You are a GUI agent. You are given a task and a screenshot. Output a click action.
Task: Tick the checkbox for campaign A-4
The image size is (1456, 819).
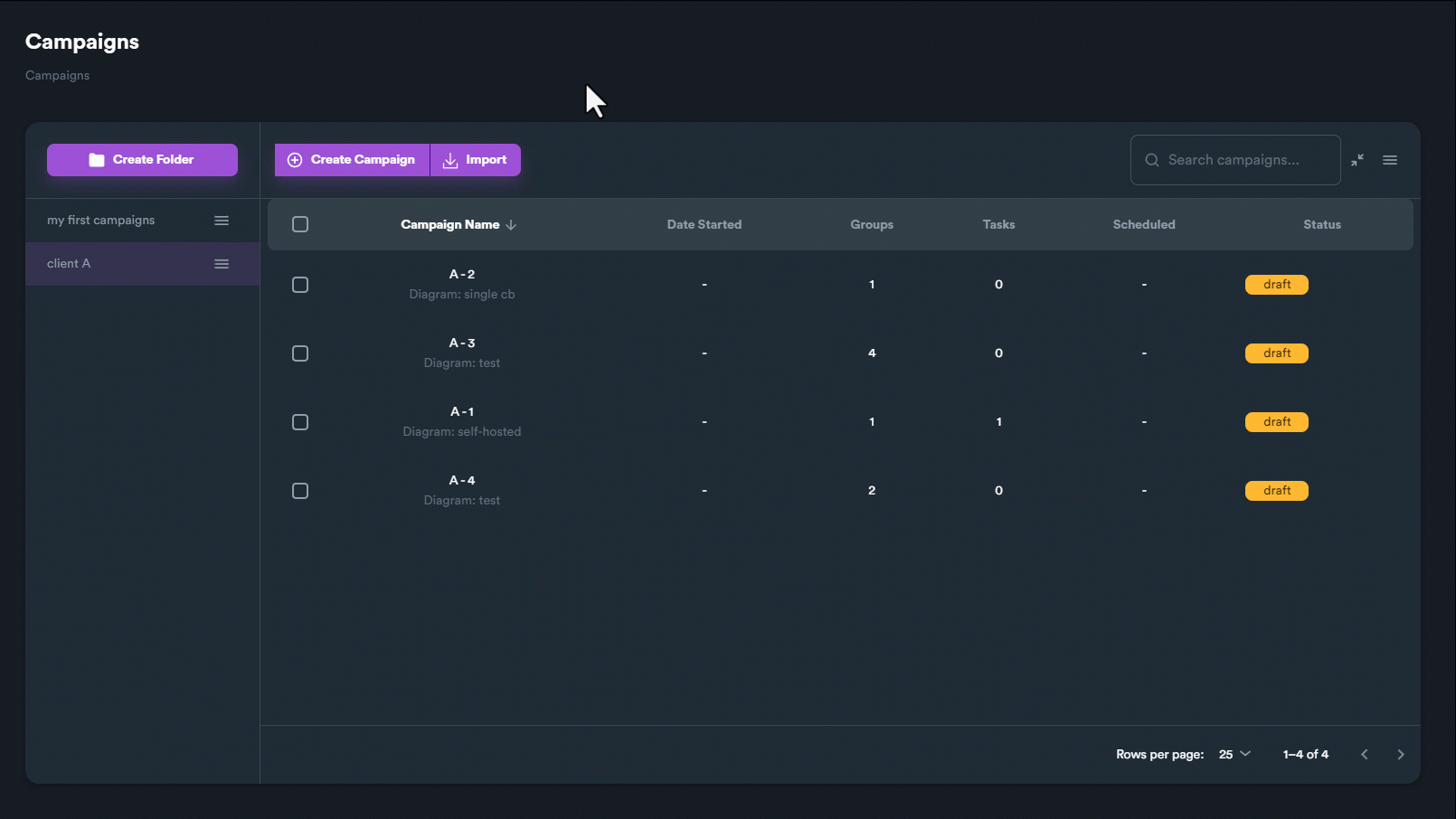[300, 491]
